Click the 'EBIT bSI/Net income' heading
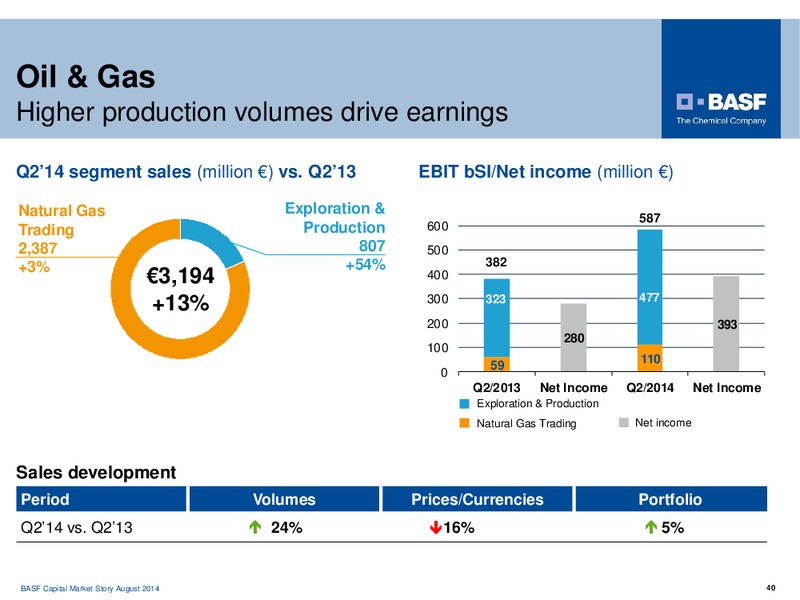Viewport: 800px width, 600px height. [505, 172]
